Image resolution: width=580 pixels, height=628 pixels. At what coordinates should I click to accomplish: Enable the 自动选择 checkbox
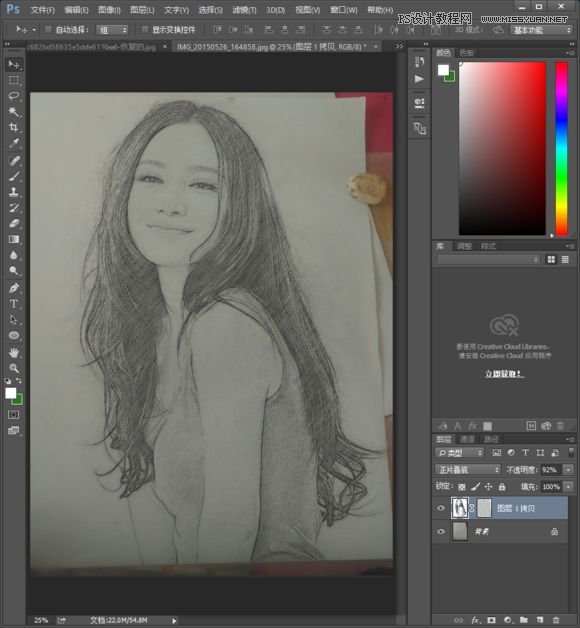(x=48, y=29)
